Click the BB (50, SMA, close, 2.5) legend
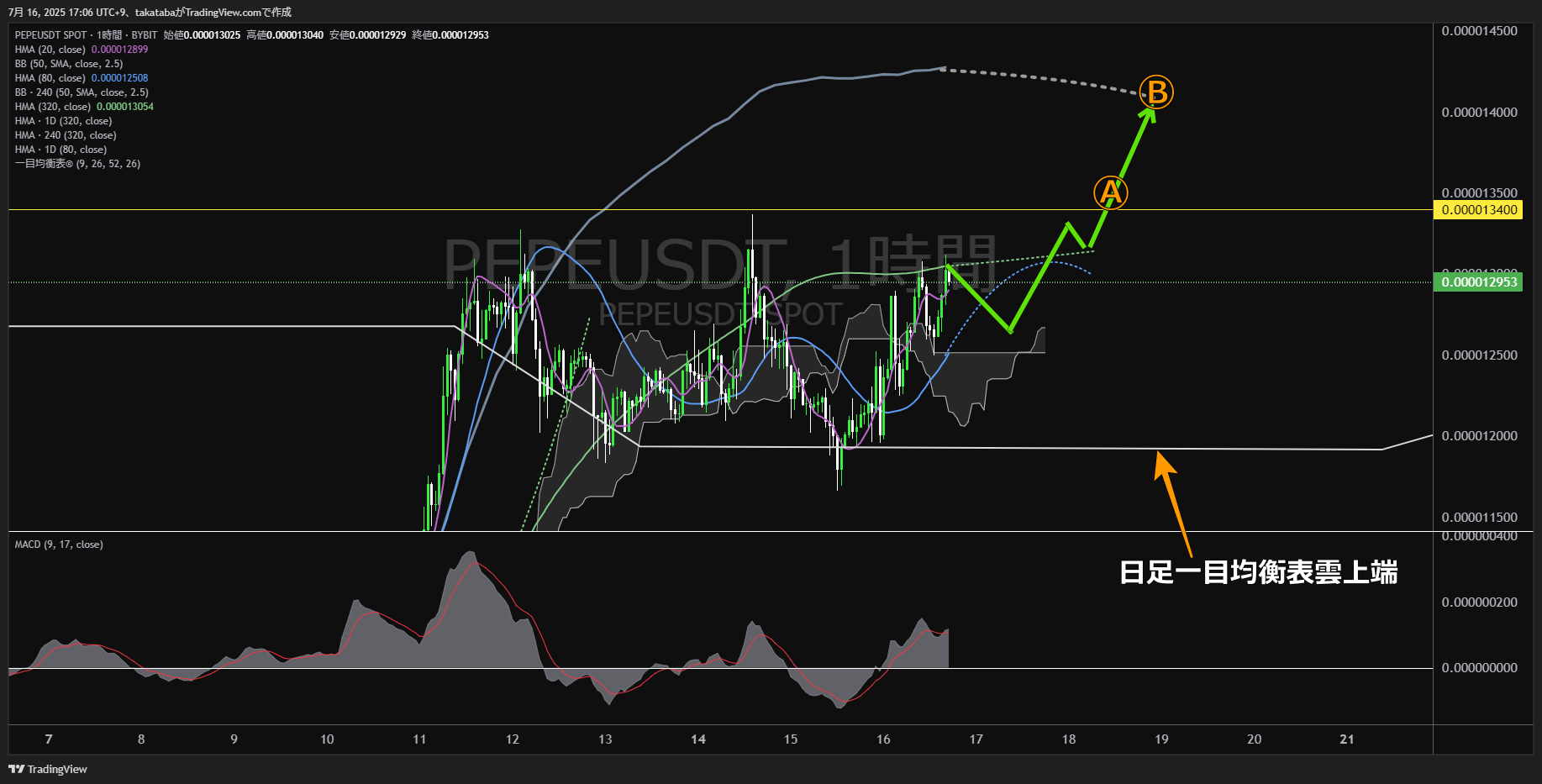Screen dimensions: 1542x784 click(x=69, y=64)
